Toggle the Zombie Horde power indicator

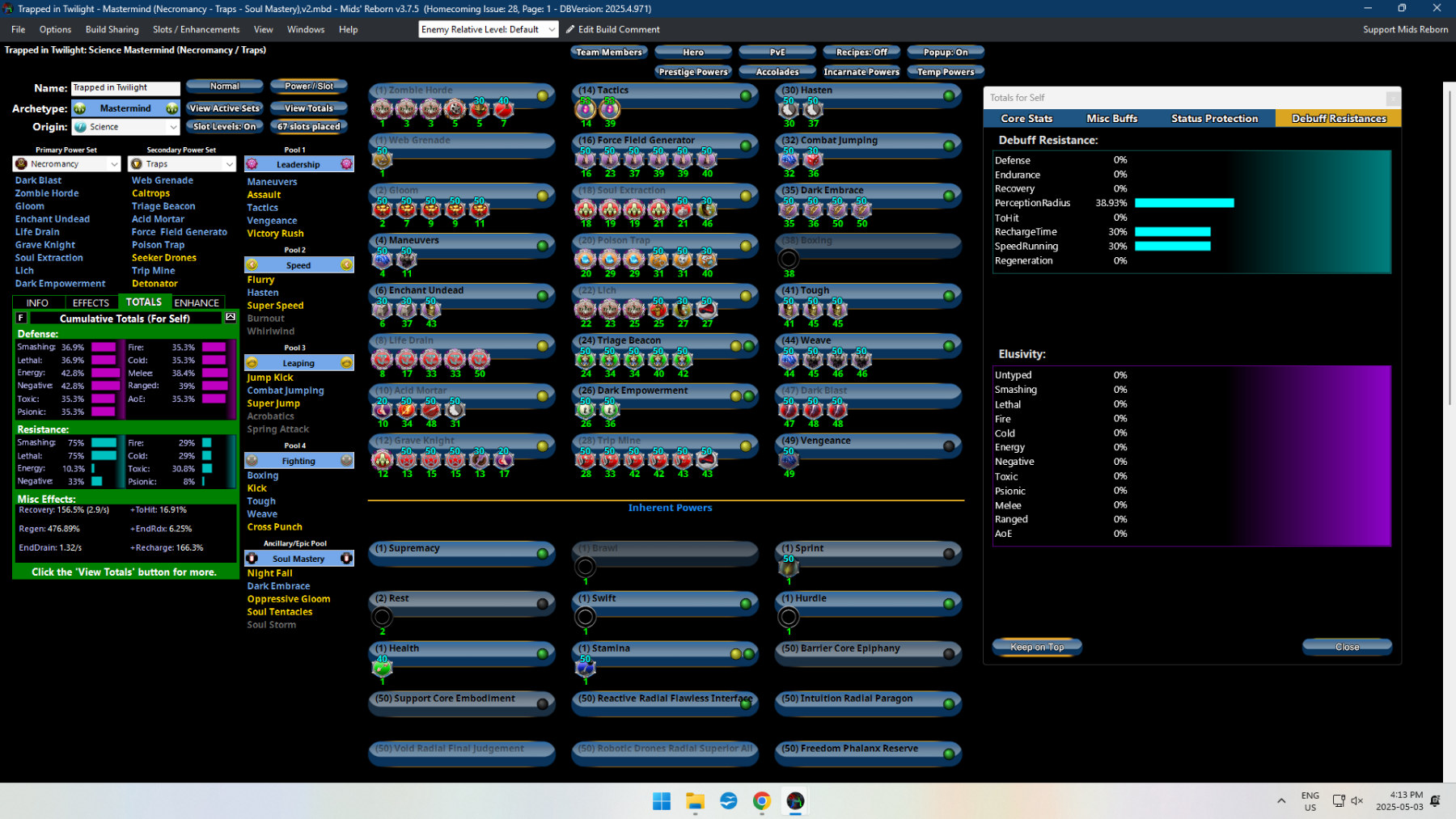coord(543,95)
